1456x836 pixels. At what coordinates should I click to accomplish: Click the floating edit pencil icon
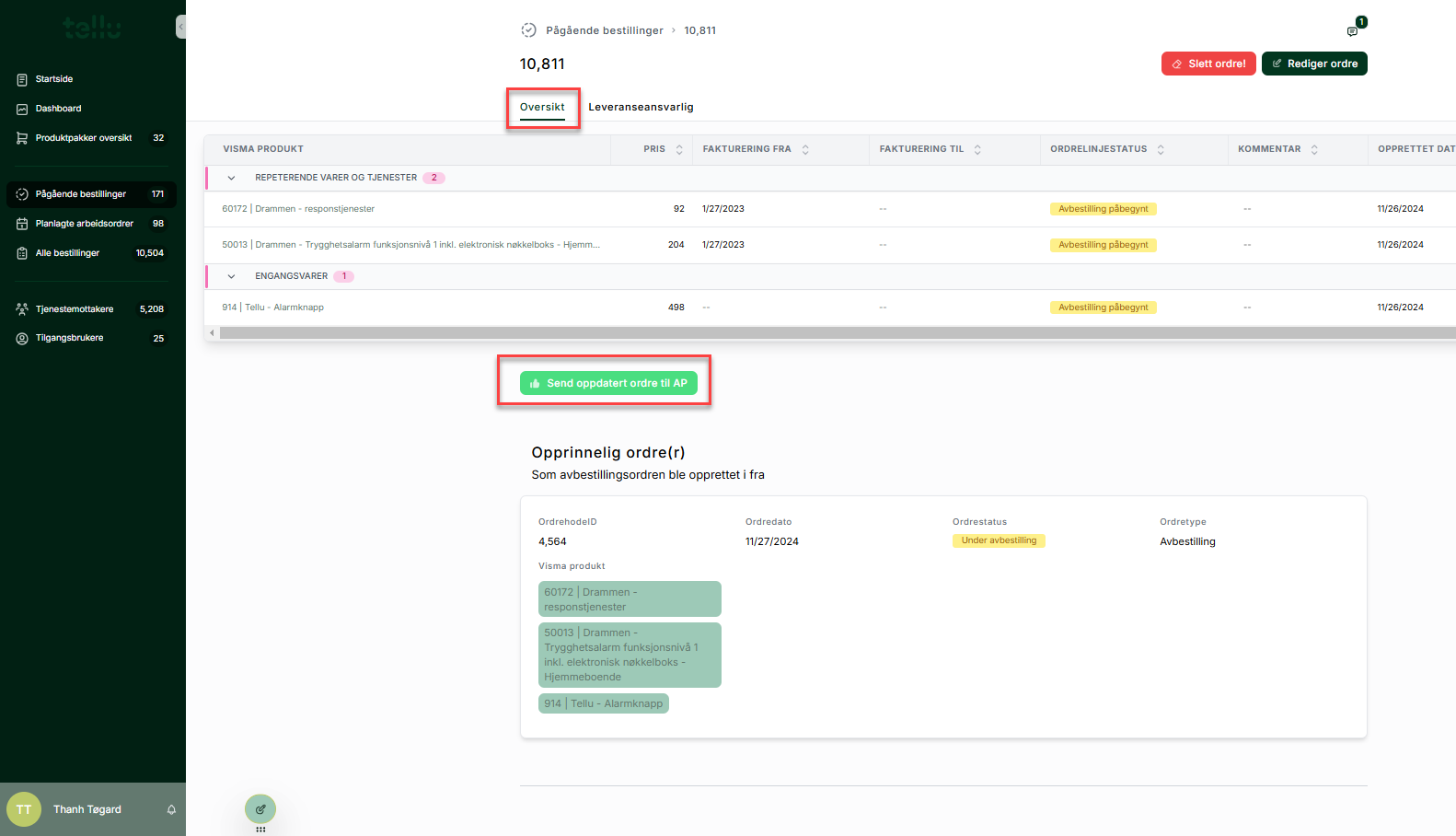point(260,809)
